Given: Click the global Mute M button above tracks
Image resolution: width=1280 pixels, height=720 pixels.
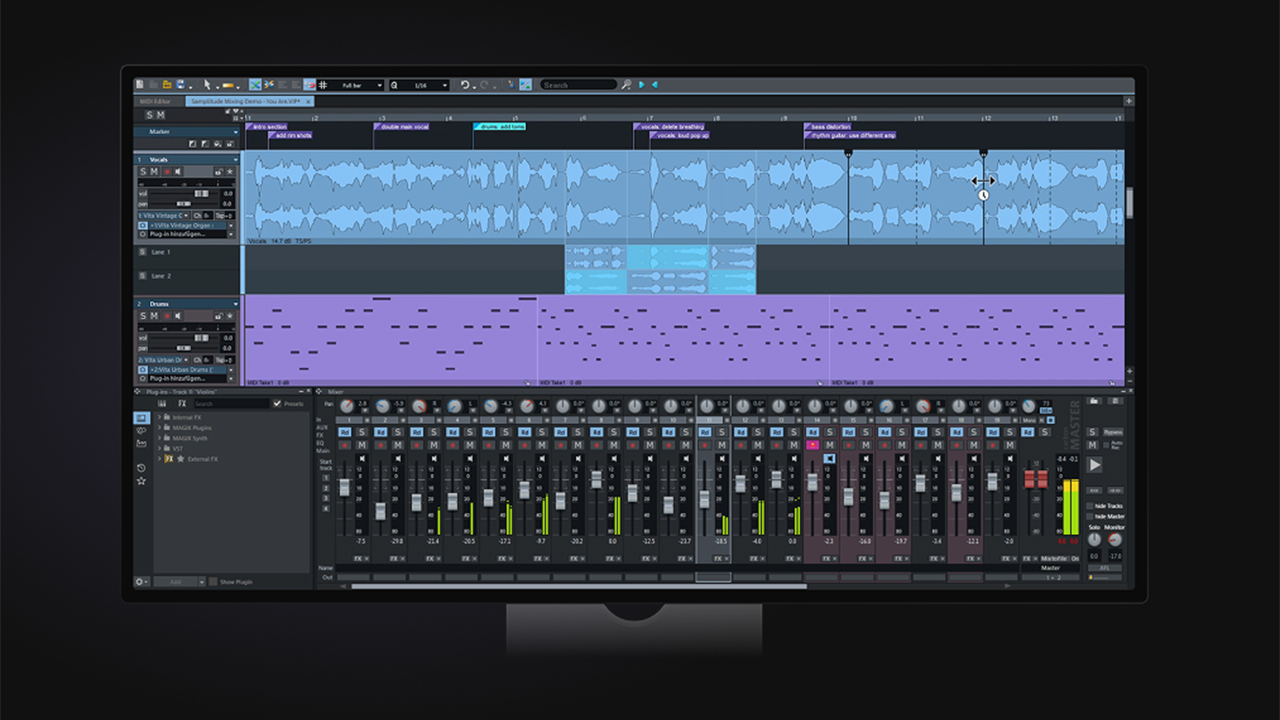Looking at the screenshot, I should click(160, 116).
